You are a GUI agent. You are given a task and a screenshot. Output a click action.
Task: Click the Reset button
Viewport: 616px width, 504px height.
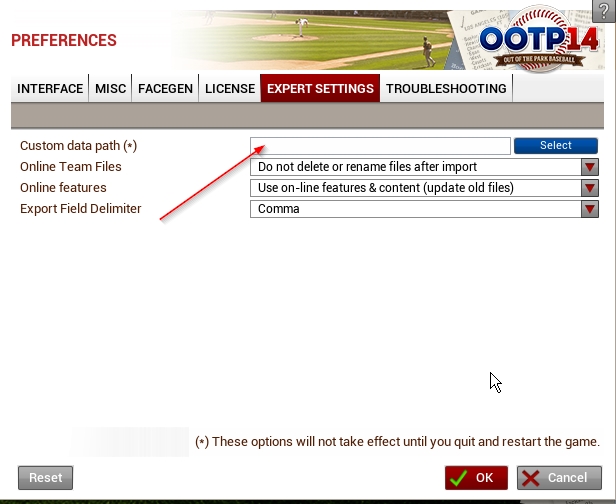tap(45, 478)
